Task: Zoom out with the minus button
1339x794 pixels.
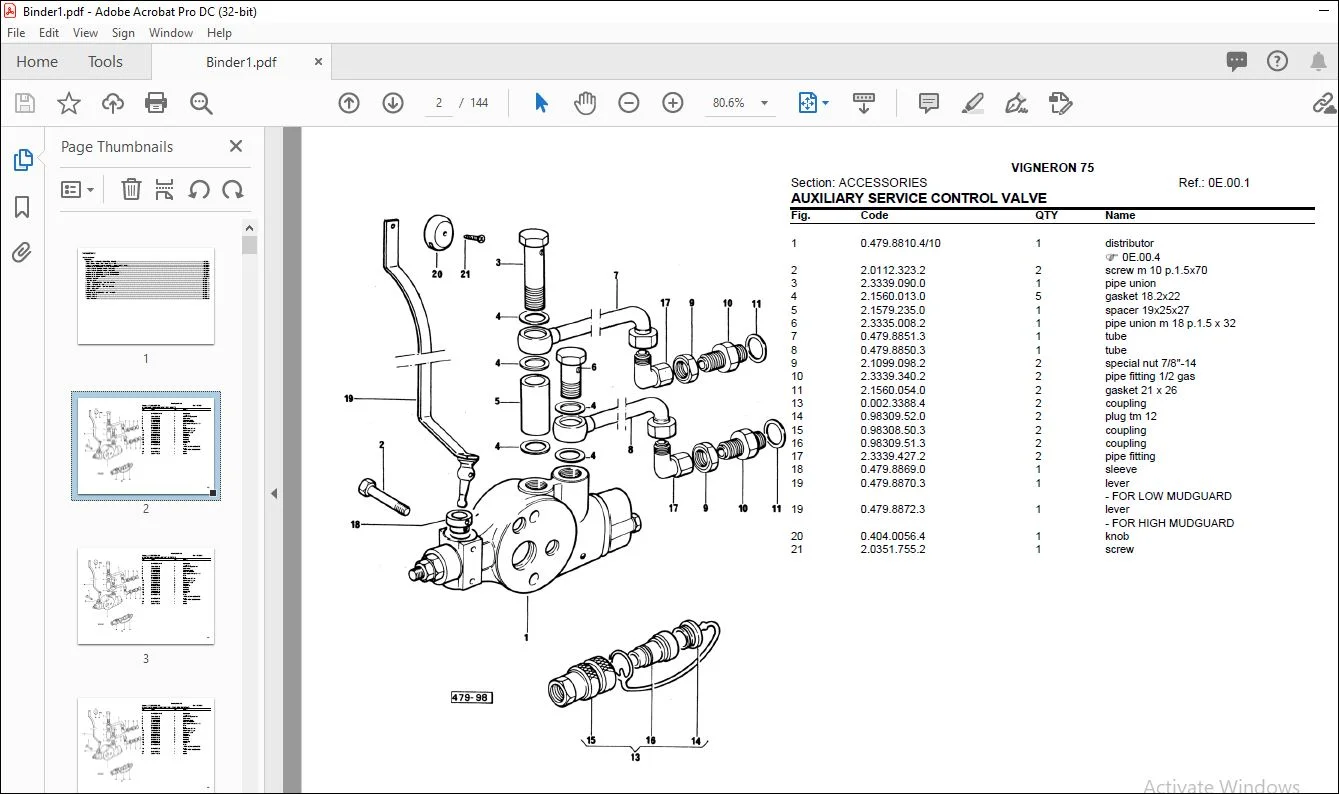Action: [629, 103]
